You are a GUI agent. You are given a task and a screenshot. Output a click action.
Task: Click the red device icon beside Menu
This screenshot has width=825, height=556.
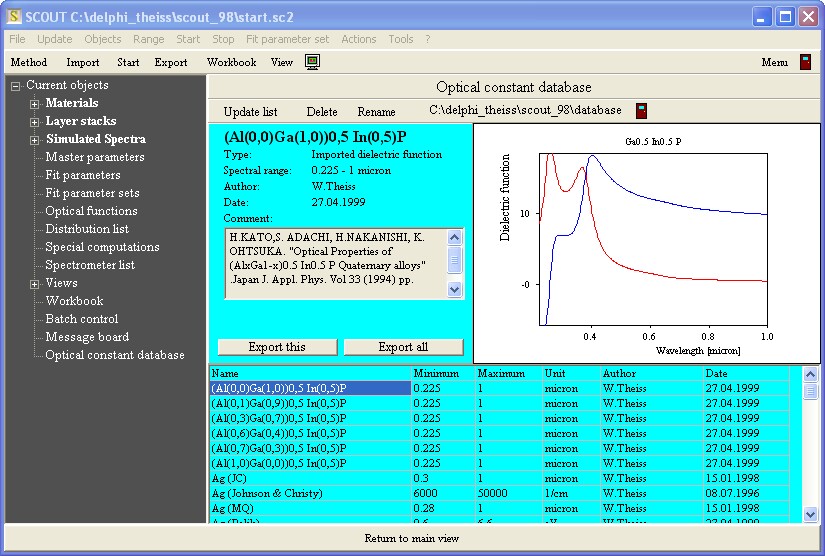[805, 62]
